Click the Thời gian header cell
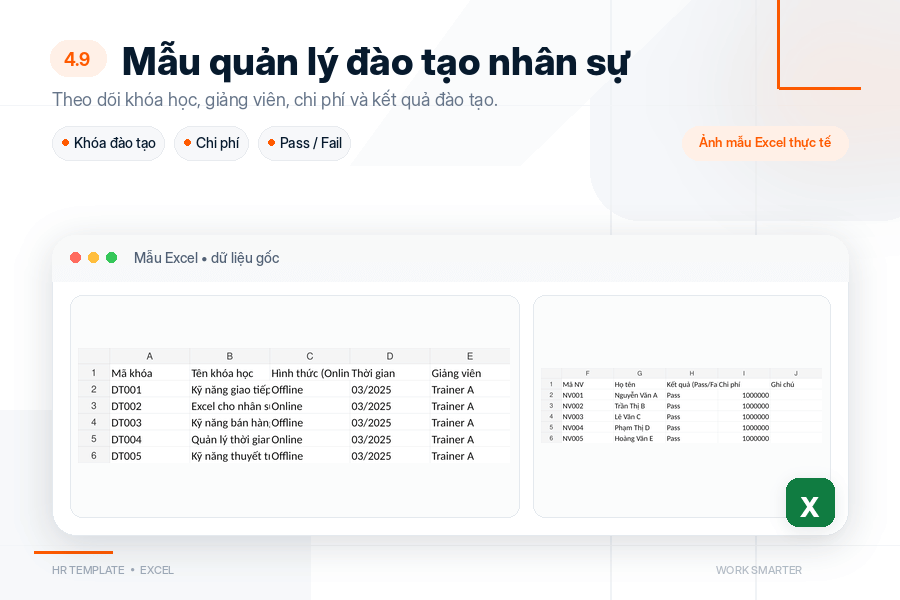Viewport: 900px width, 600px height. coord(390,373)
